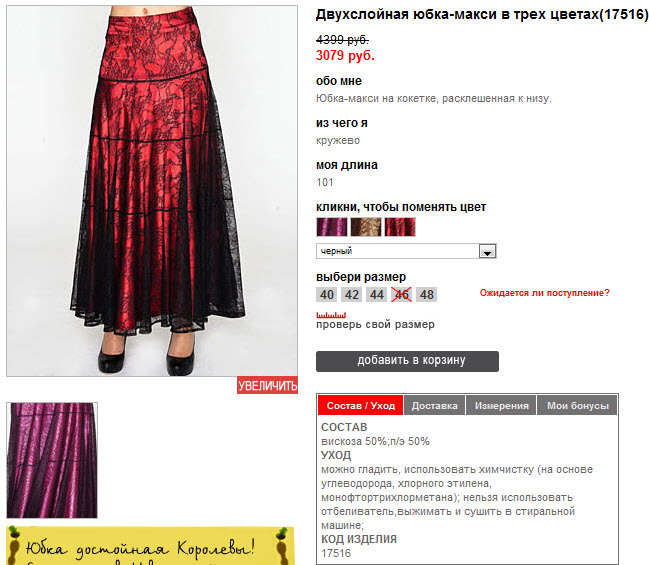Click the УВЕЛИЧИТЬ enlarge image badge

(267, 385)
